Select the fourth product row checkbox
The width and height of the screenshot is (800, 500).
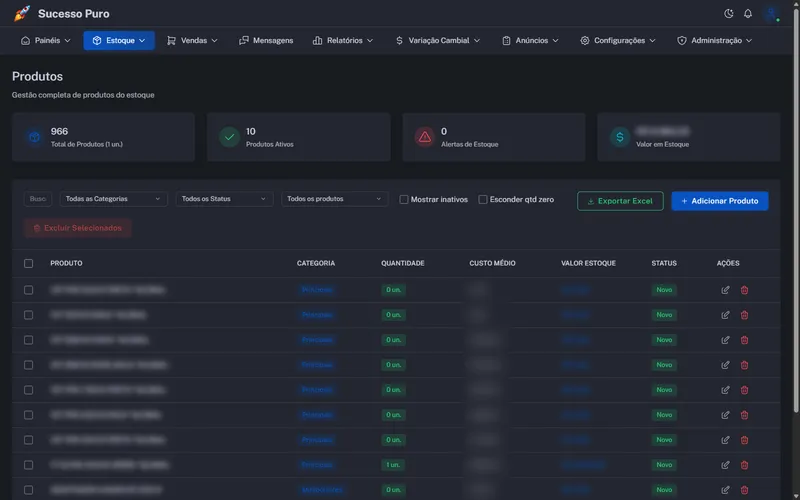[29, 365]
